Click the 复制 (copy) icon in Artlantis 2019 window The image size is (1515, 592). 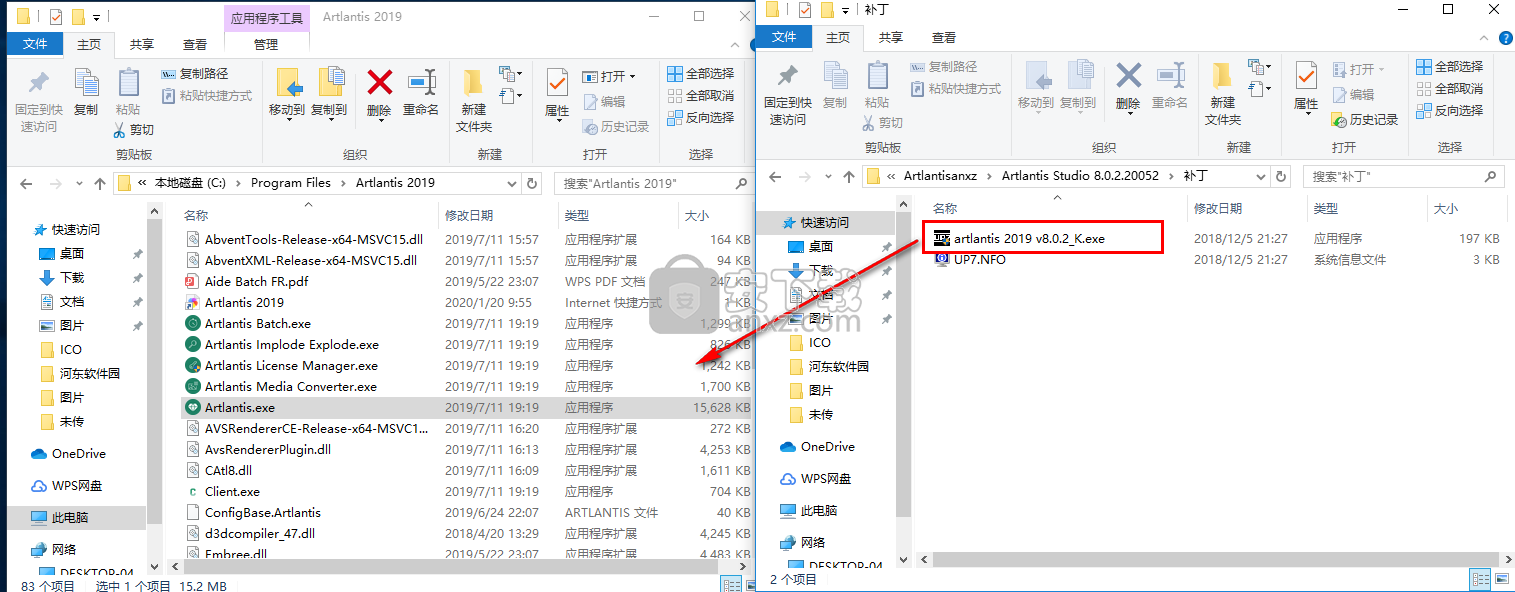pos(86,82)
